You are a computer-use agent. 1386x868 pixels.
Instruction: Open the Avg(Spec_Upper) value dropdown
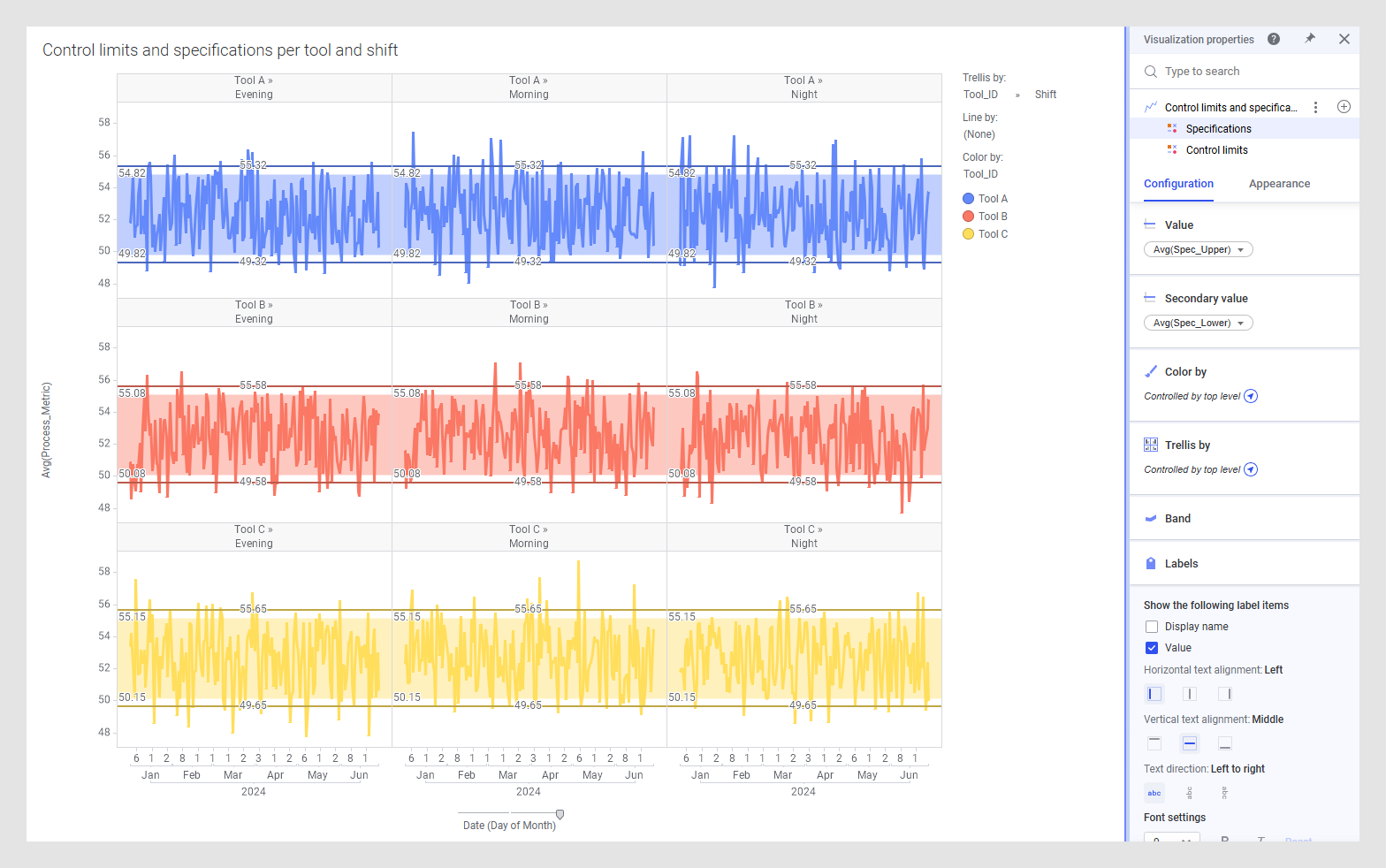click(x=1199, y=249)
